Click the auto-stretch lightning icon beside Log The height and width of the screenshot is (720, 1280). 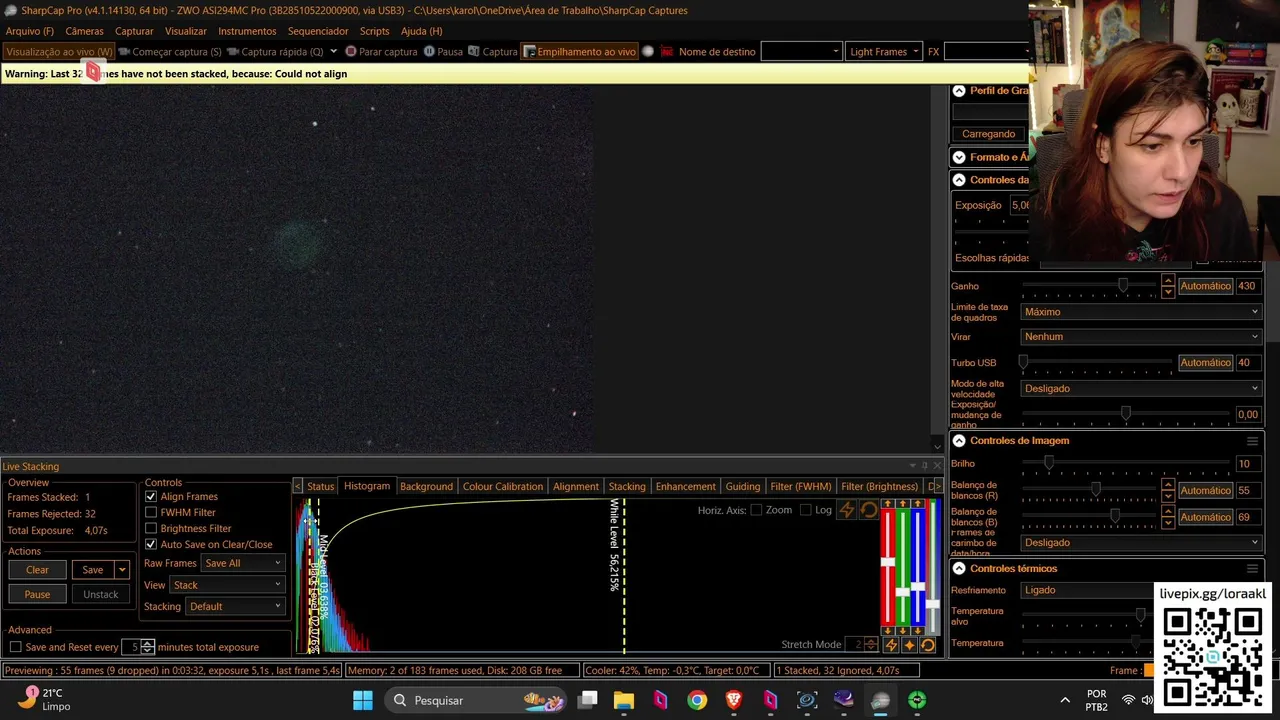(847, 511)
